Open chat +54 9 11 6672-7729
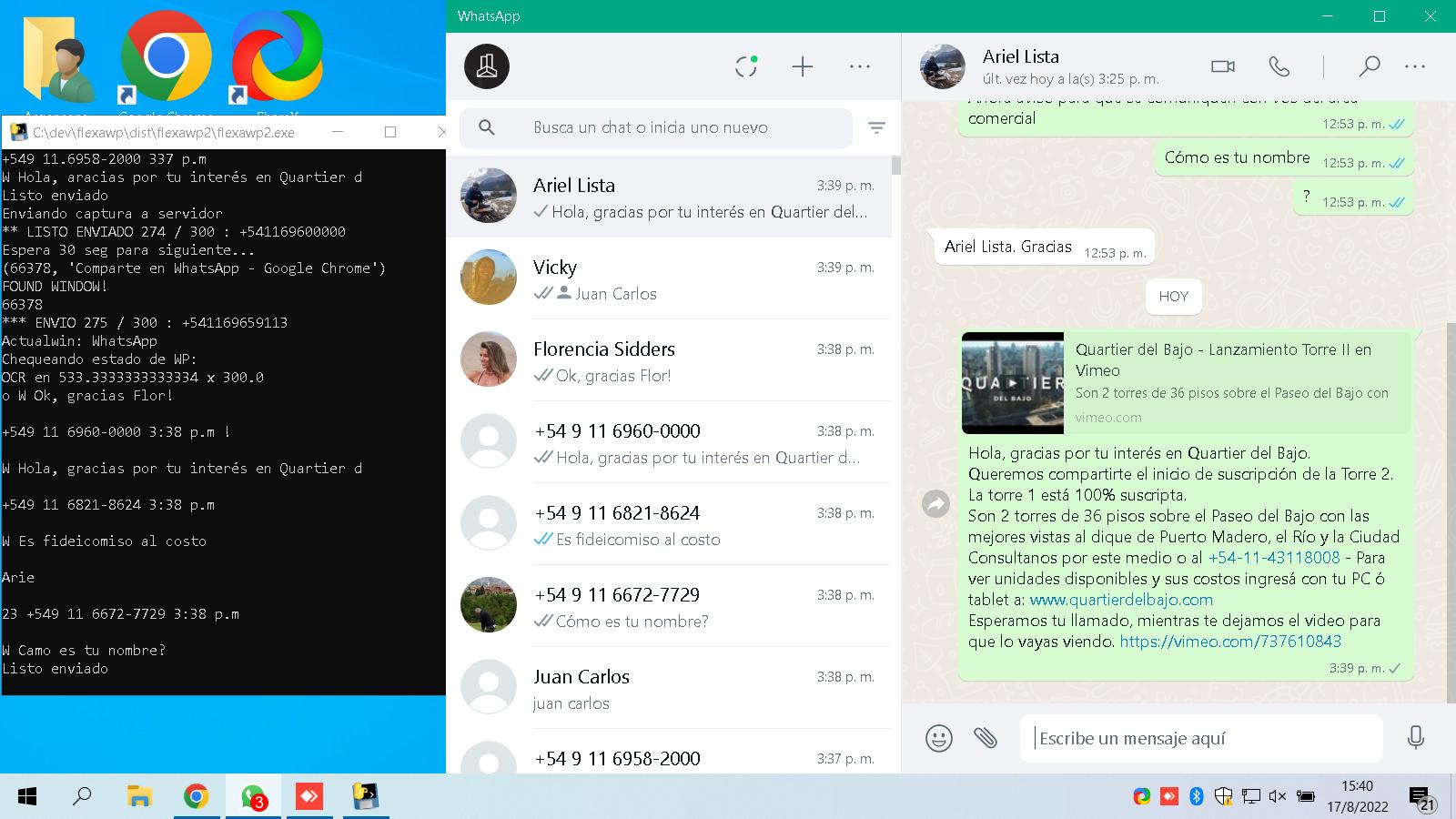Screen dimensions: 1456x819 tap(669, 606)
